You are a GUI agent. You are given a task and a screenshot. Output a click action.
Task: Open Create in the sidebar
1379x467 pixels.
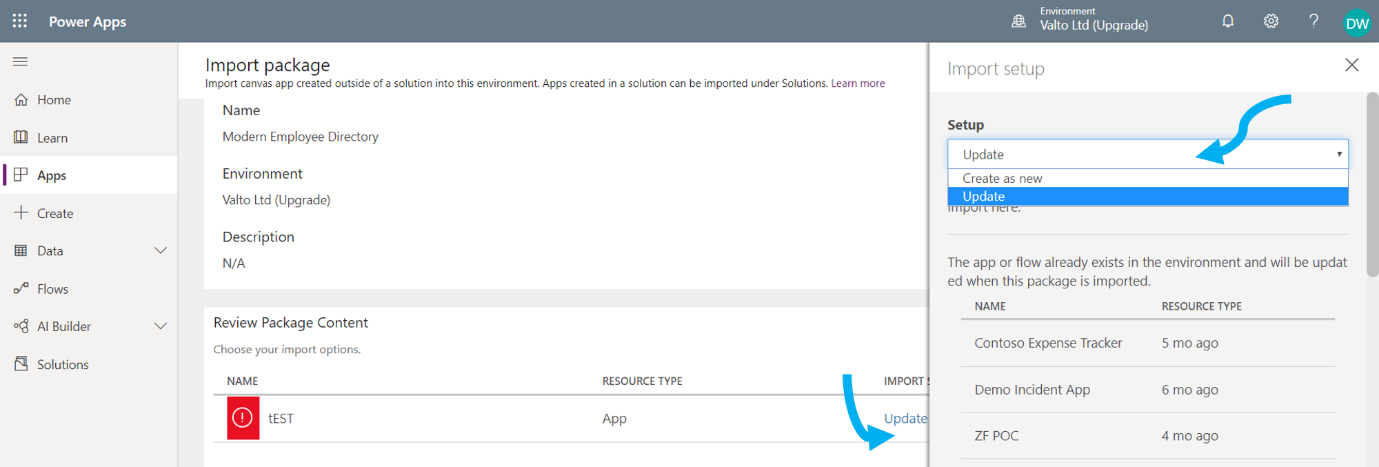tap(55, 213)
